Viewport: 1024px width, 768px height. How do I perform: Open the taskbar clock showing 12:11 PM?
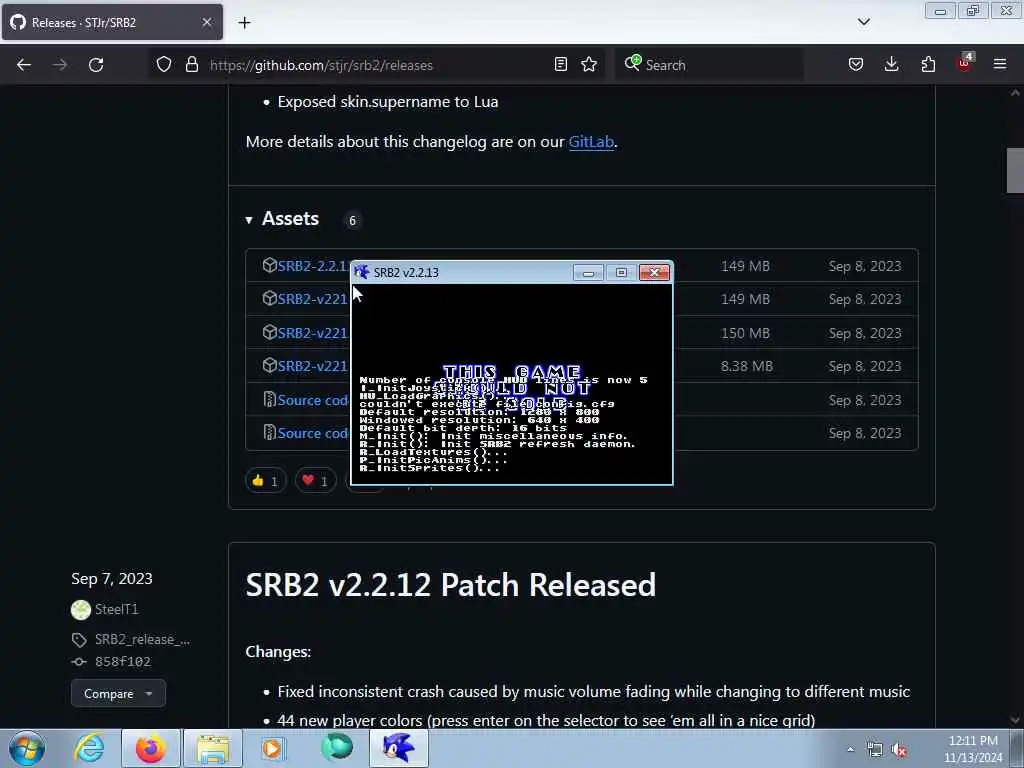click(x=973, y=748)
